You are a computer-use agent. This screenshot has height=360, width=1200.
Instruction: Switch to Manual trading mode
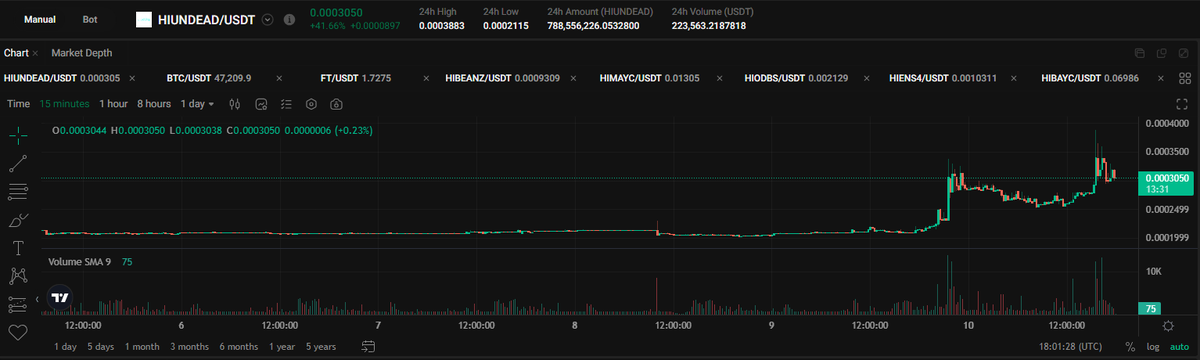pos(39,20)
